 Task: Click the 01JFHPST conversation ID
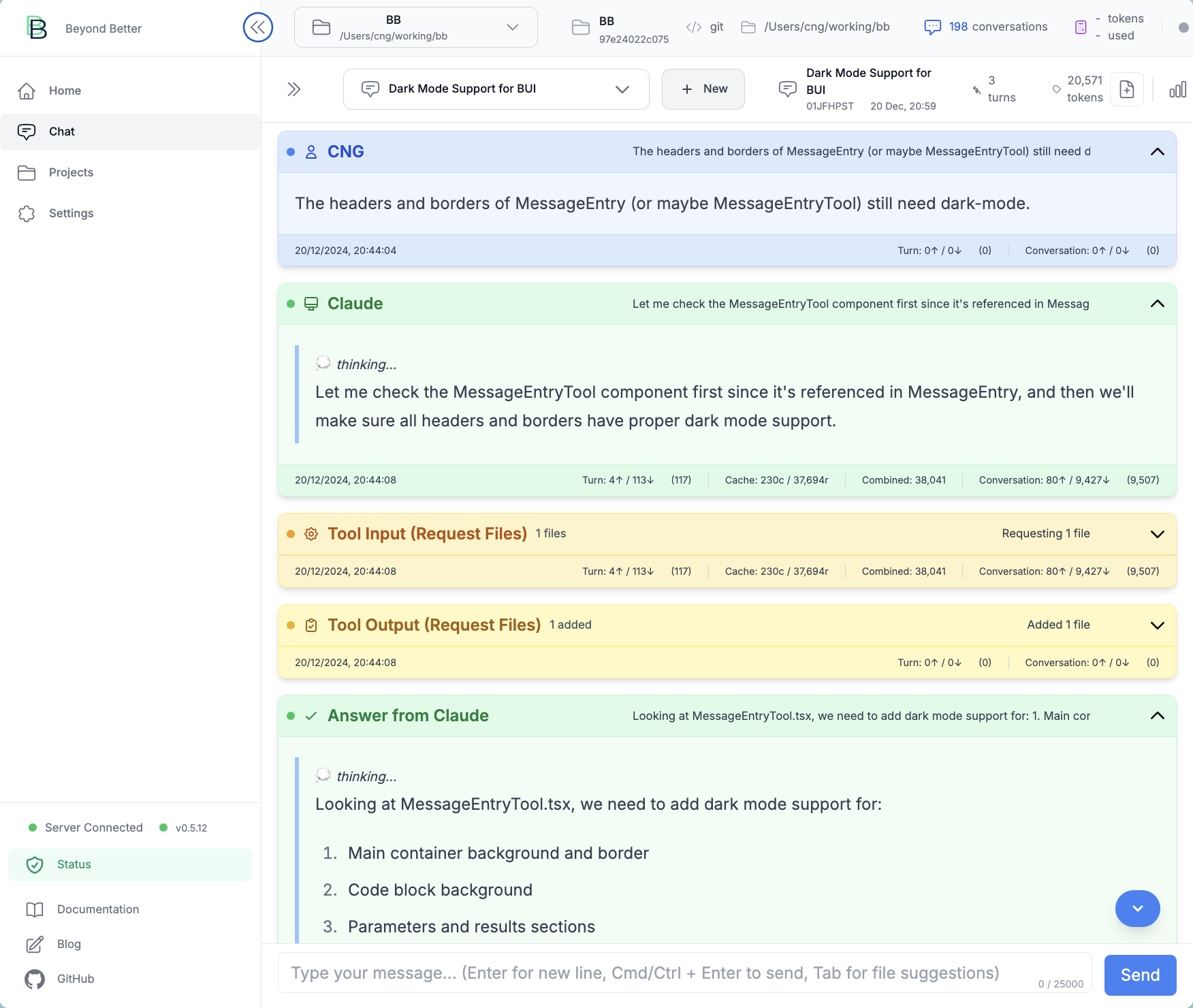(830, 106)
